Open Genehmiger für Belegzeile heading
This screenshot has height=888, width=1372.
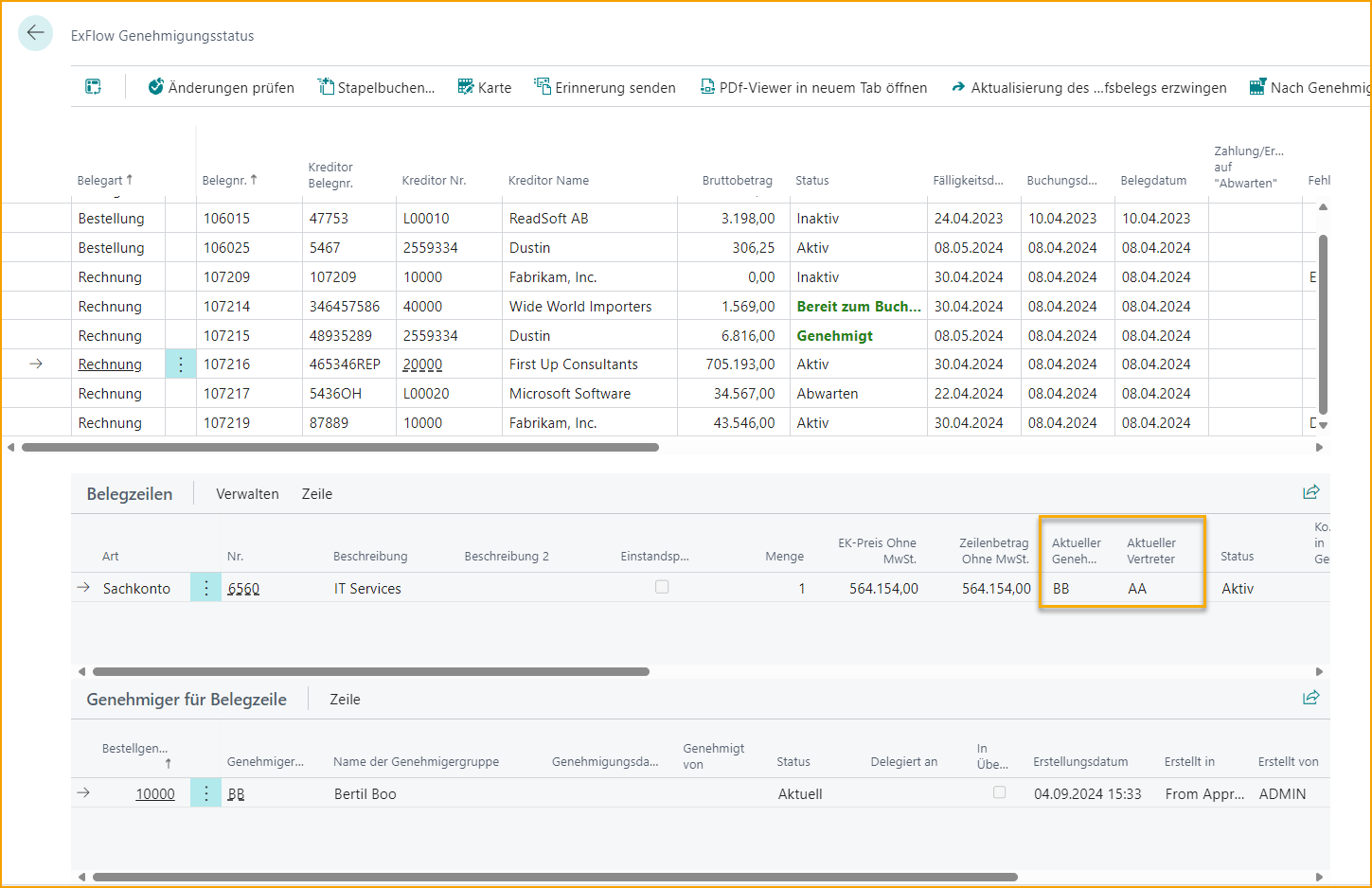pos(187,699)
